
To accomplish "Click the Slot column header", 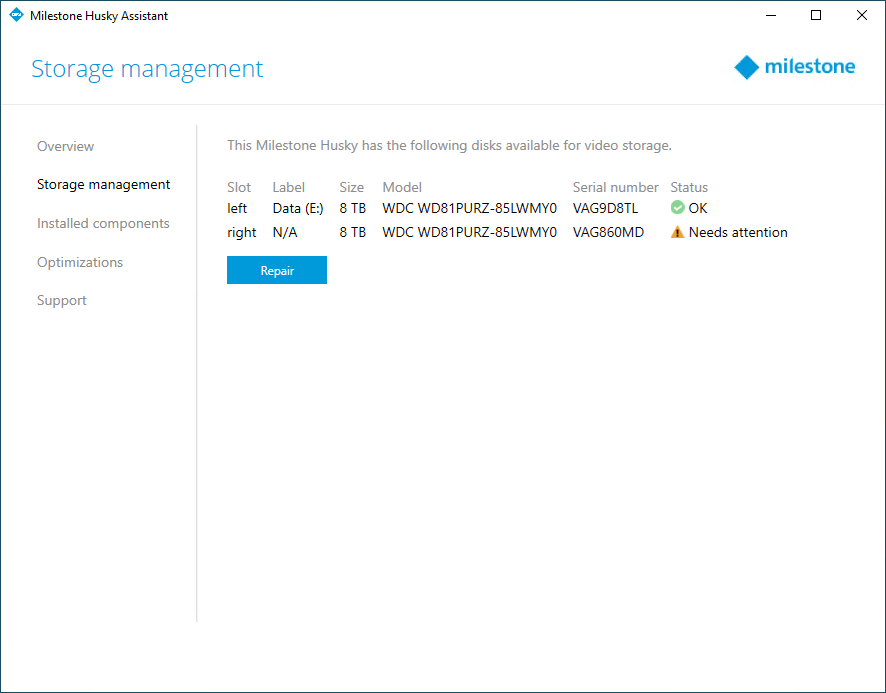I will click(x=239, y=188).
